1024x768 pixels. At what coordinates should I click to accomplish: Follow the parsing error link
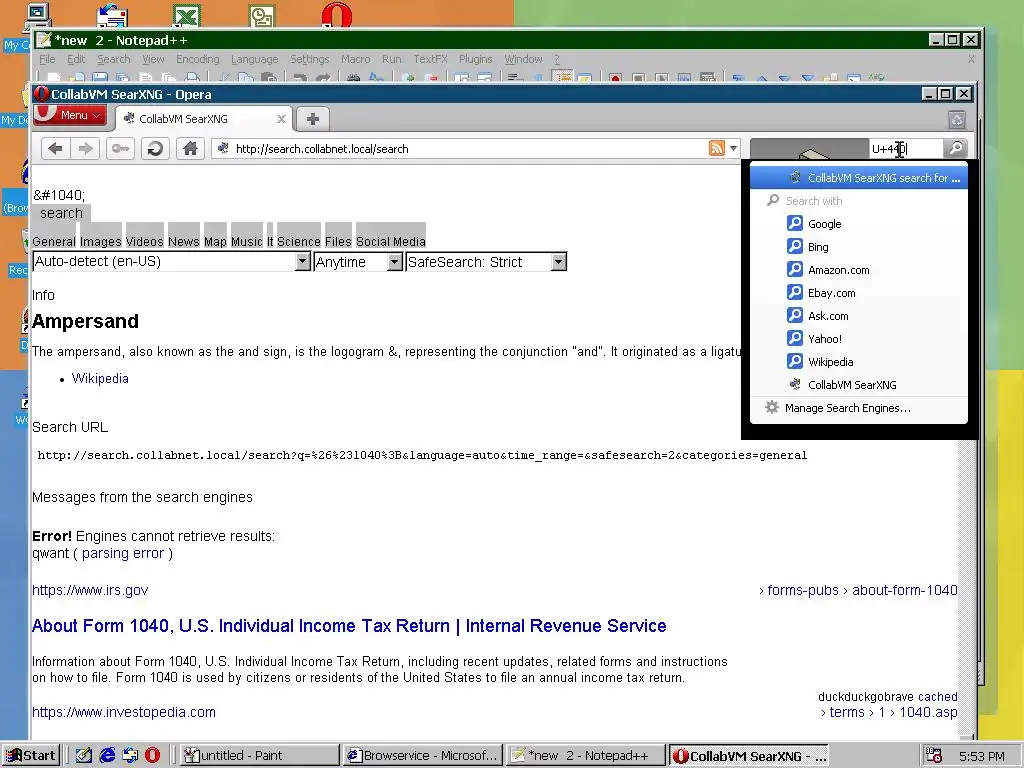pyautogui.click(x=123, y=553)
